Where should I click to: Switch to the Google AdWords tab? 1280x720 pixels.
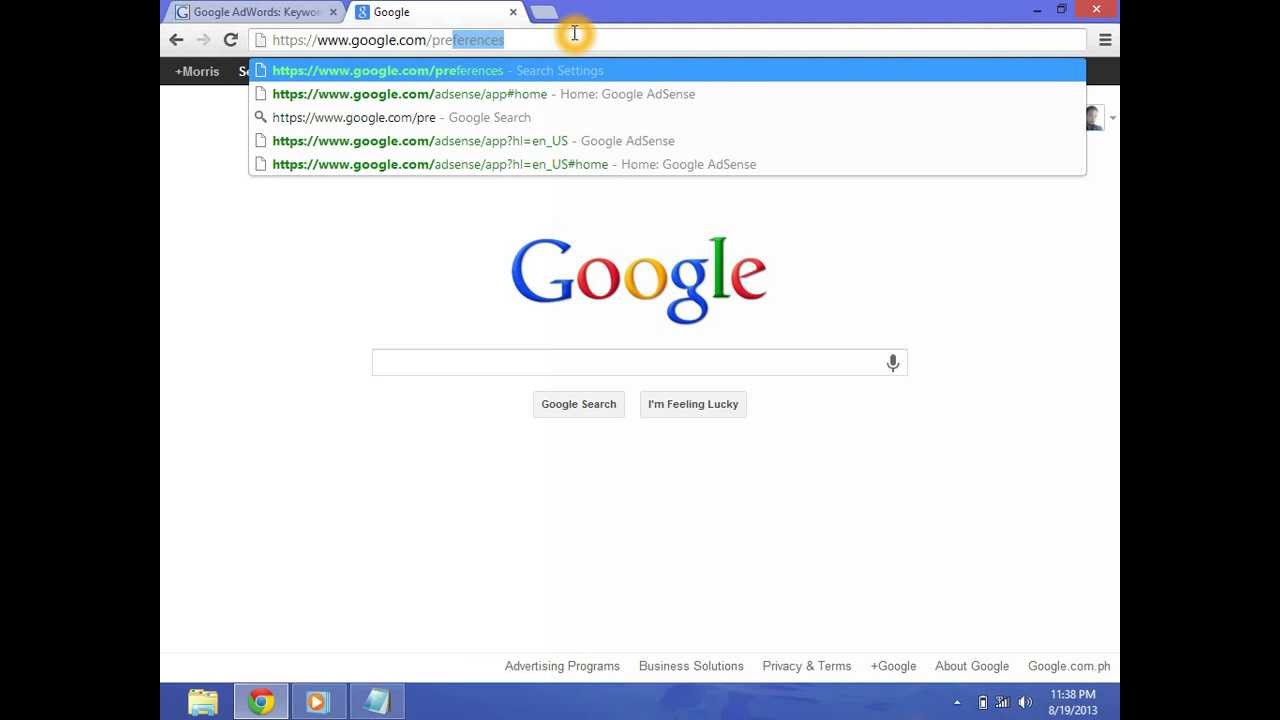tap(257, 12)
